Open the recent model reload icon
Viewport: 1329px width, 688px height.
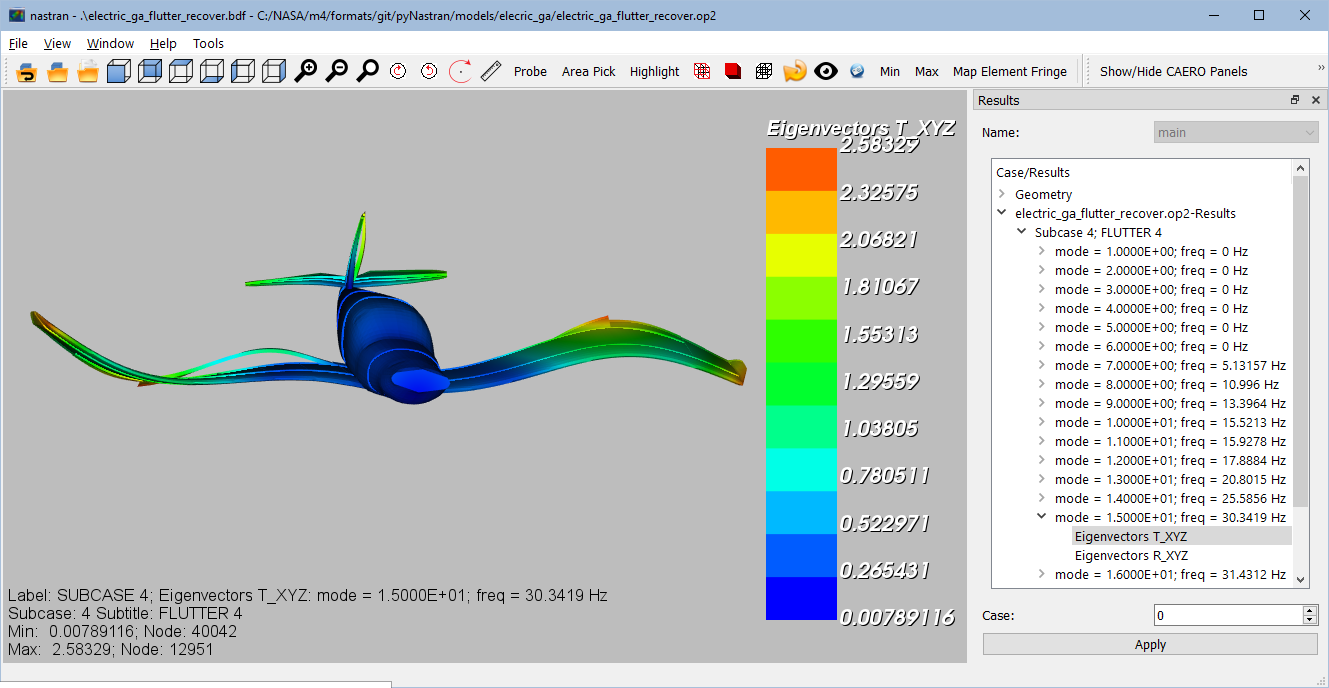coord(795,71)
